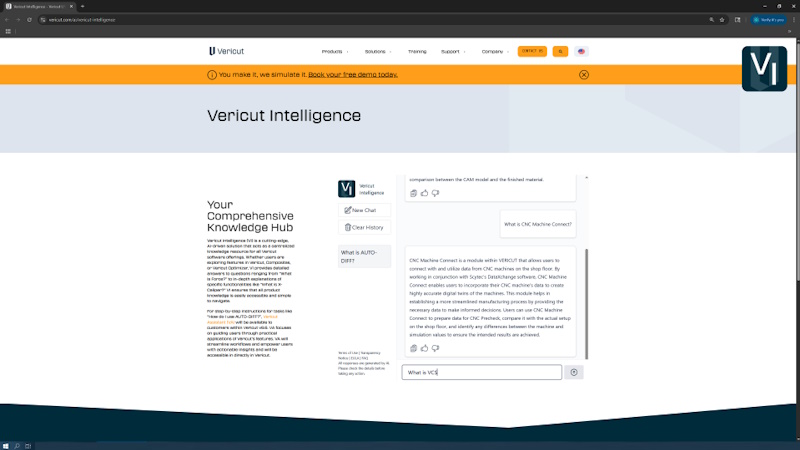Click the banner info circle icon
The height and width of the screenshot is (450, 800).
212,75
